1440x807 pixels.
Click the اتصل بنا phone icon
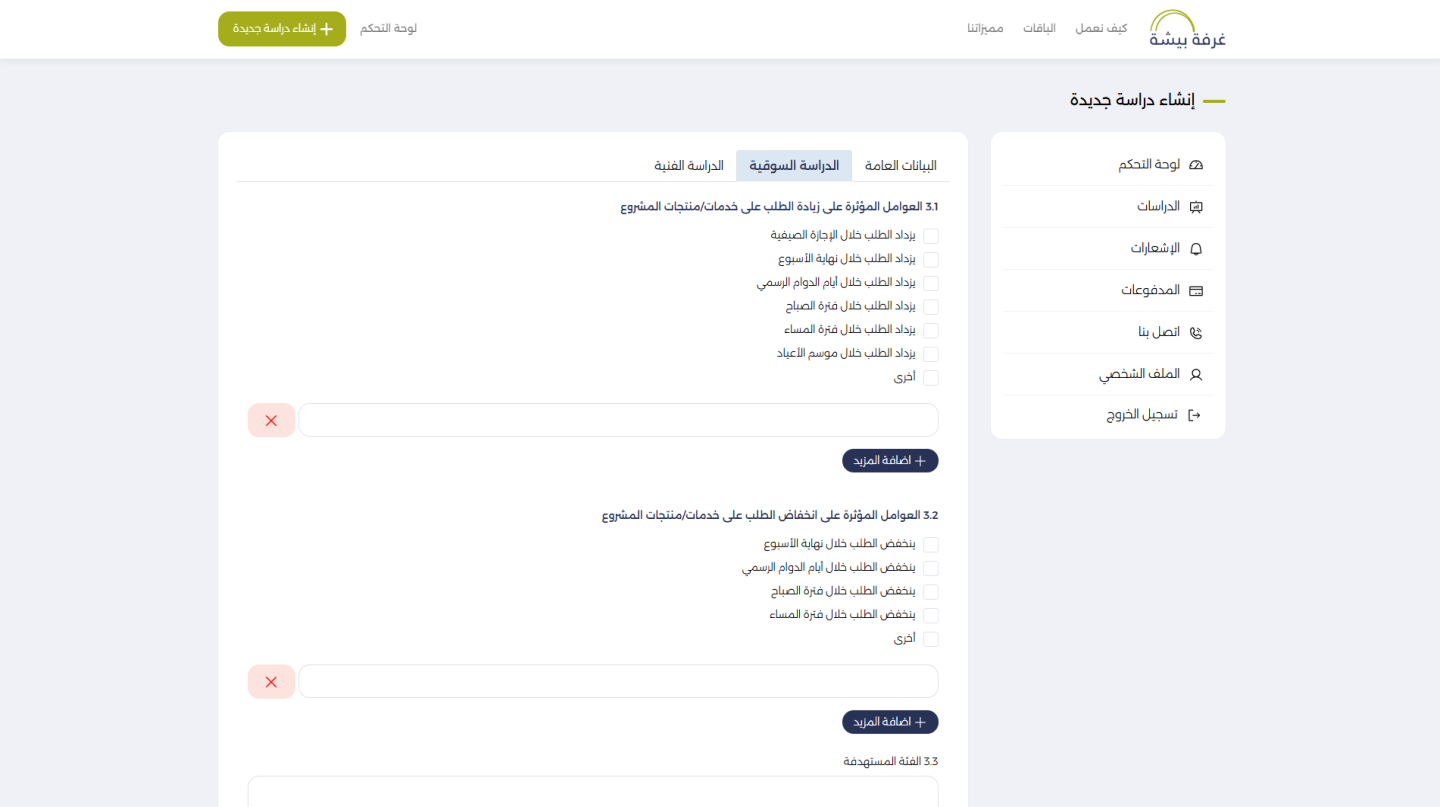1195,333
